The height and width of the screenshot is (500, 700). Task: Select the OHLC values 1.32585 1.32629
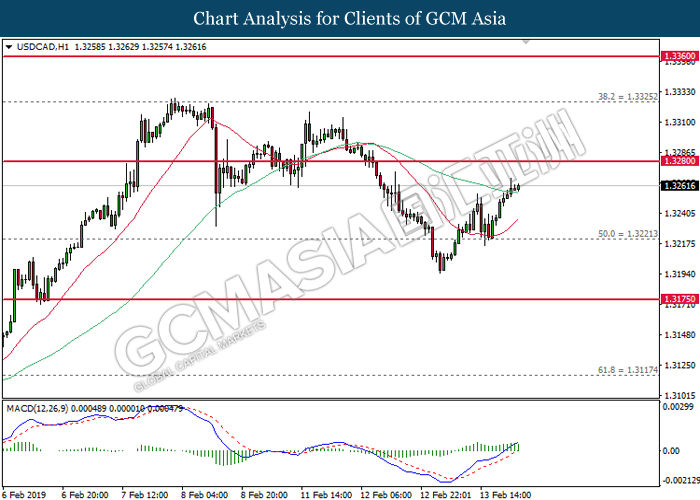(x=107, y=47)
